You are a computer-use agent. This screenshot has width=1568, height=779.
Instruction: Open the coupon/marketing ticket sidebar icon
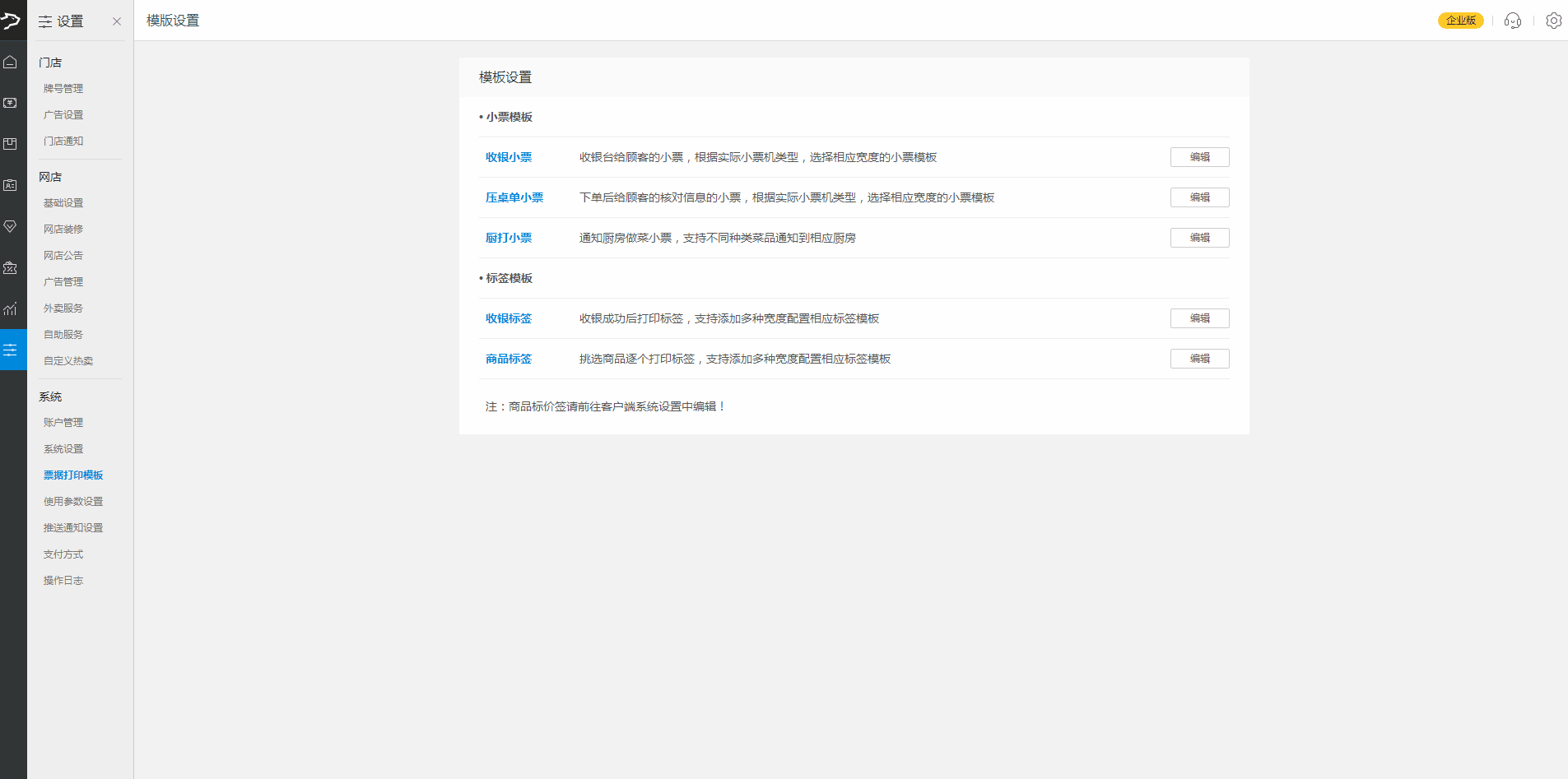point(11,268)
